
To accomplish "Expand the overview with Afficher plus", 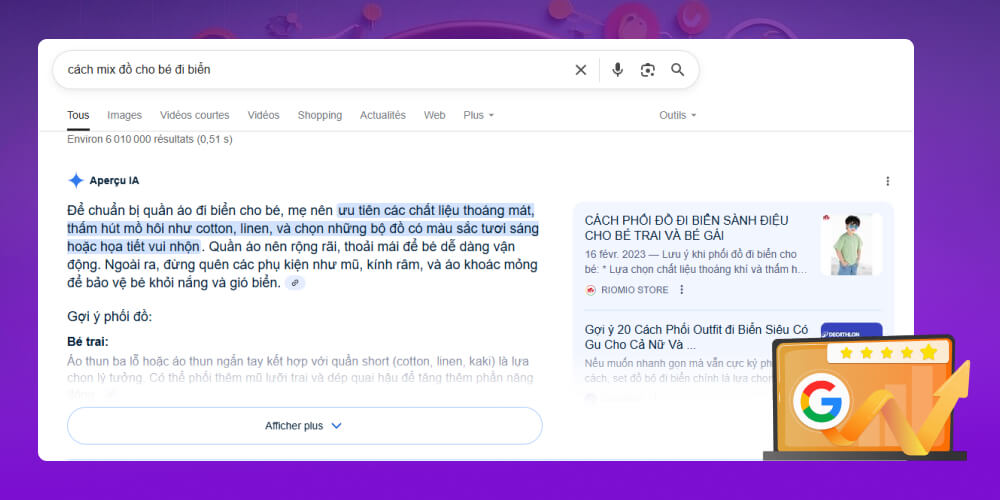I will pos(305,425).
